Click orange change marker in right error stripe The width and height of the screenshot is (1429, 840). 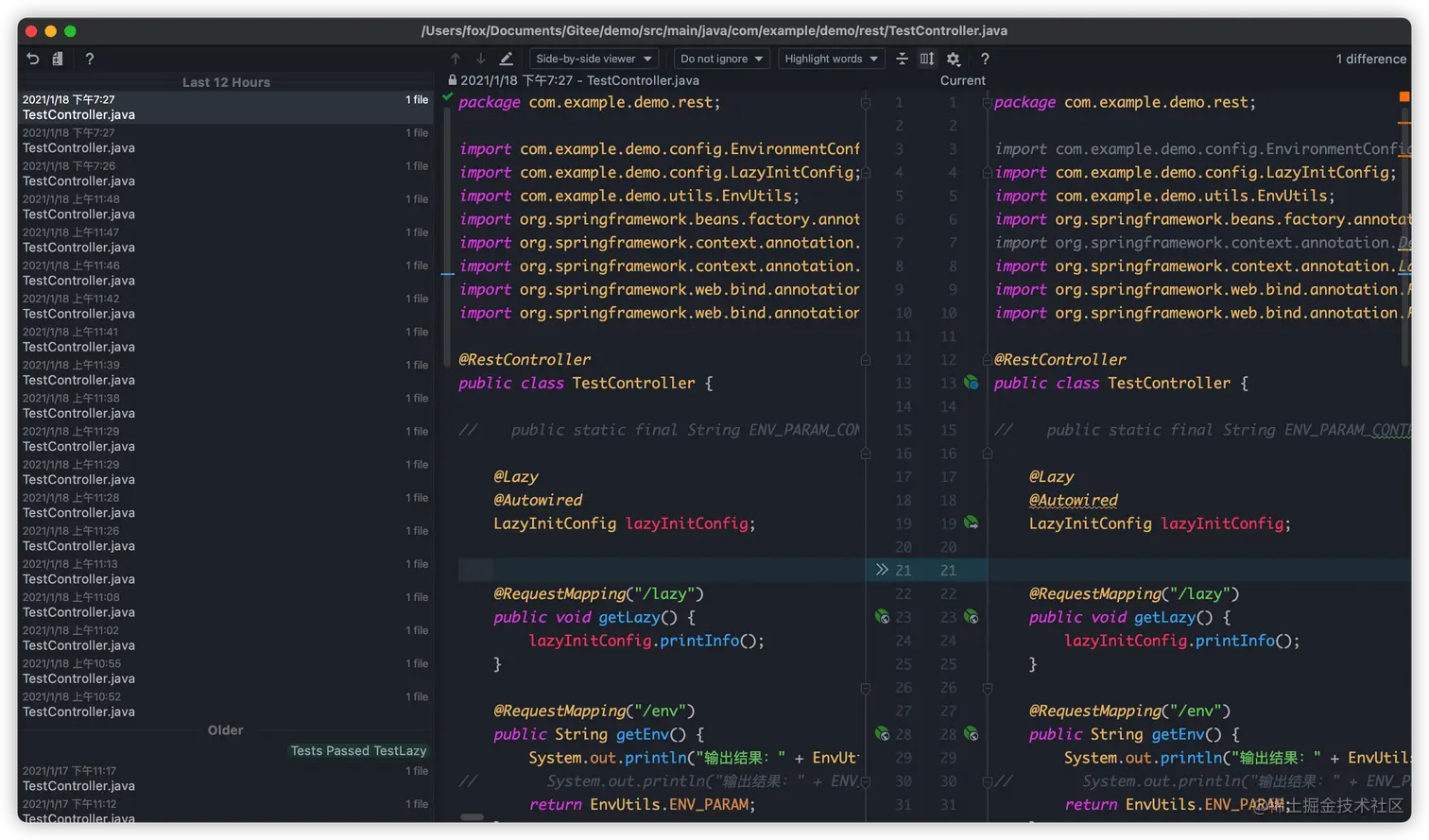[1404, 97]
